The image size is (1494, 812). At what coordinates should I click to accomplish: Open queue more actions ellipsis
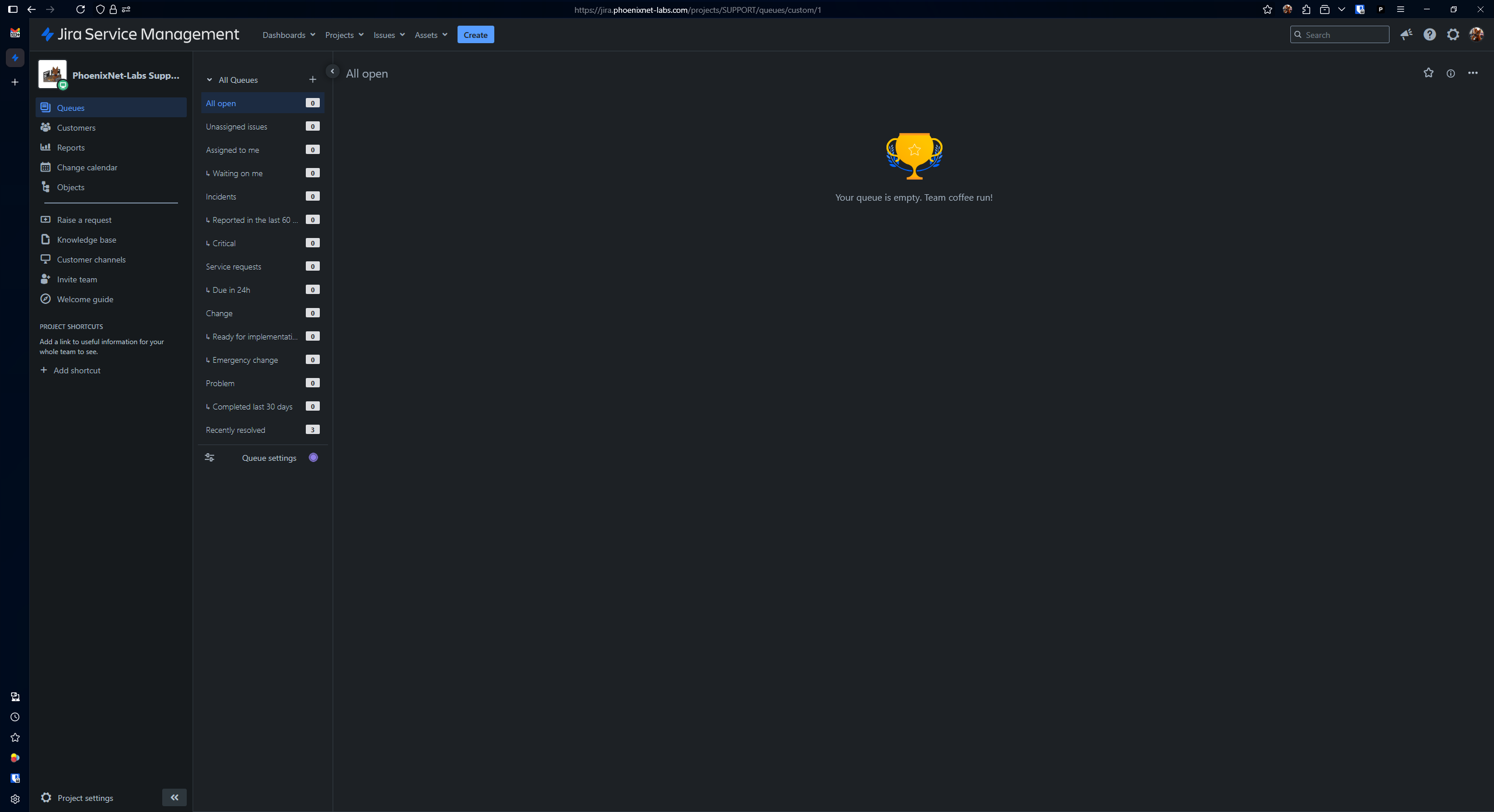click(1472, 73)
